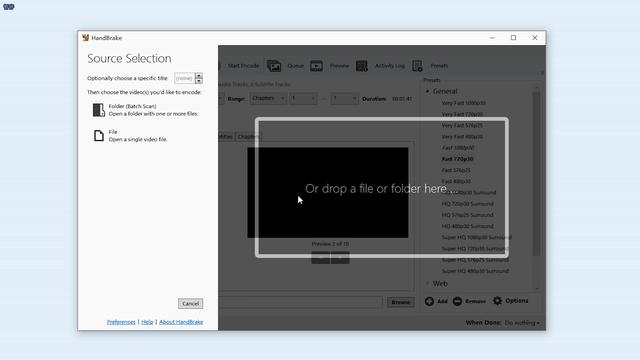Open a folder for batch scan

(145, 110)
